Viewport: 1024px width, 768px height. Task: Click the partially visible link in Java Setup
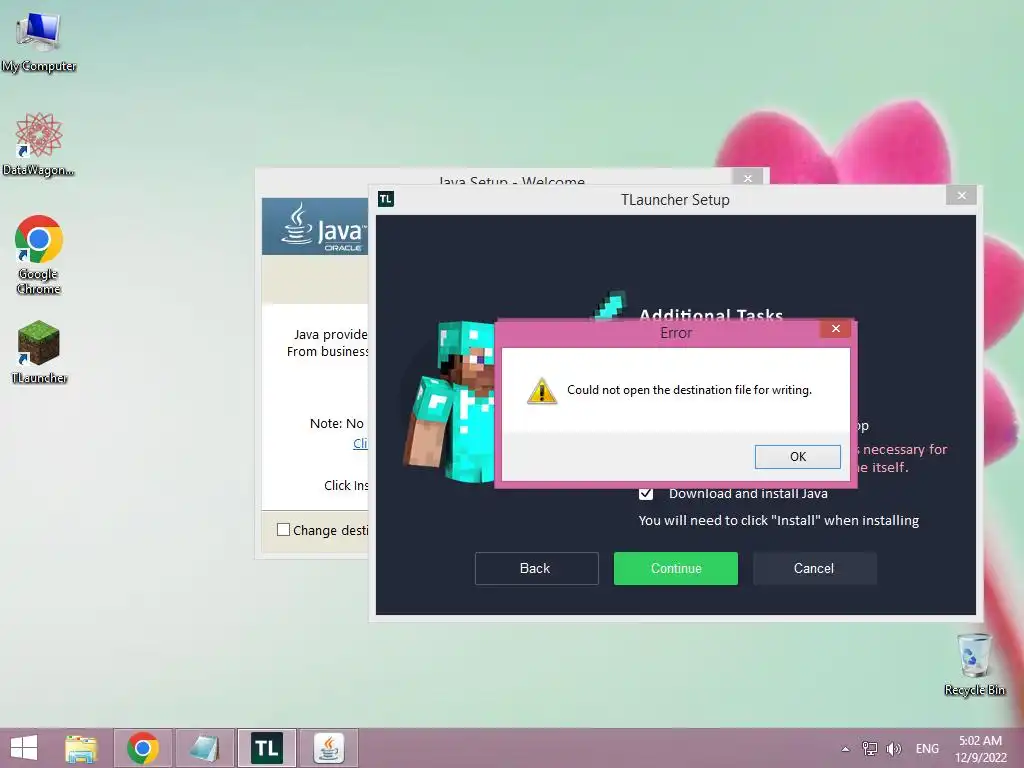coord(360,443)
